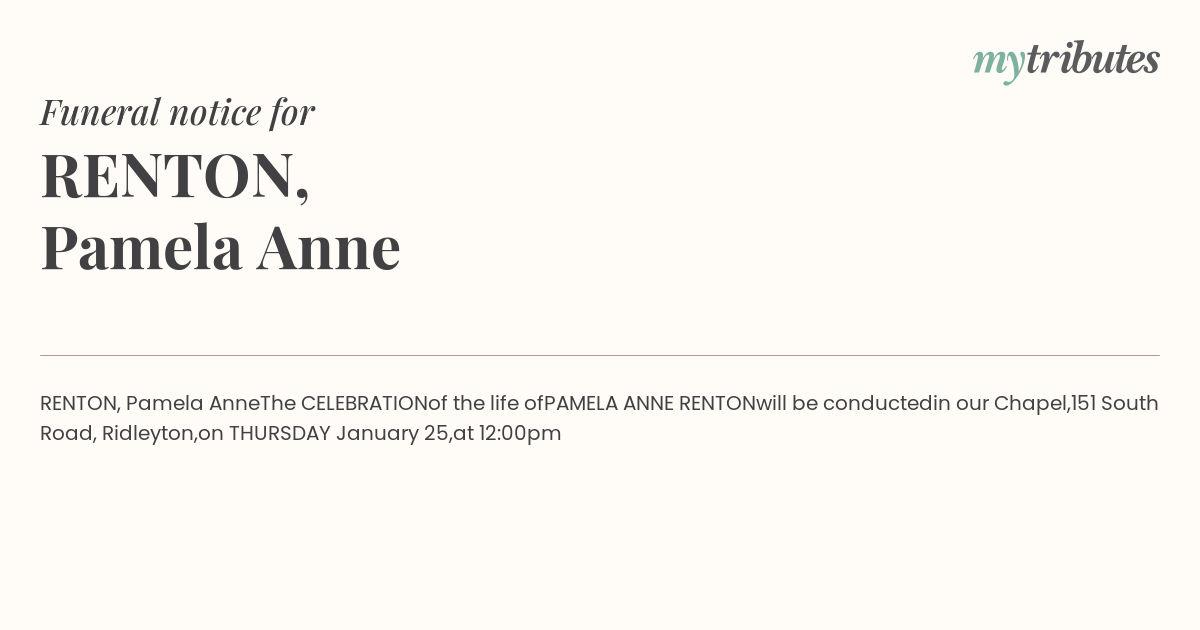
Task: Click the word "CELEBRATION" in the notice
Action: point(364,403)
